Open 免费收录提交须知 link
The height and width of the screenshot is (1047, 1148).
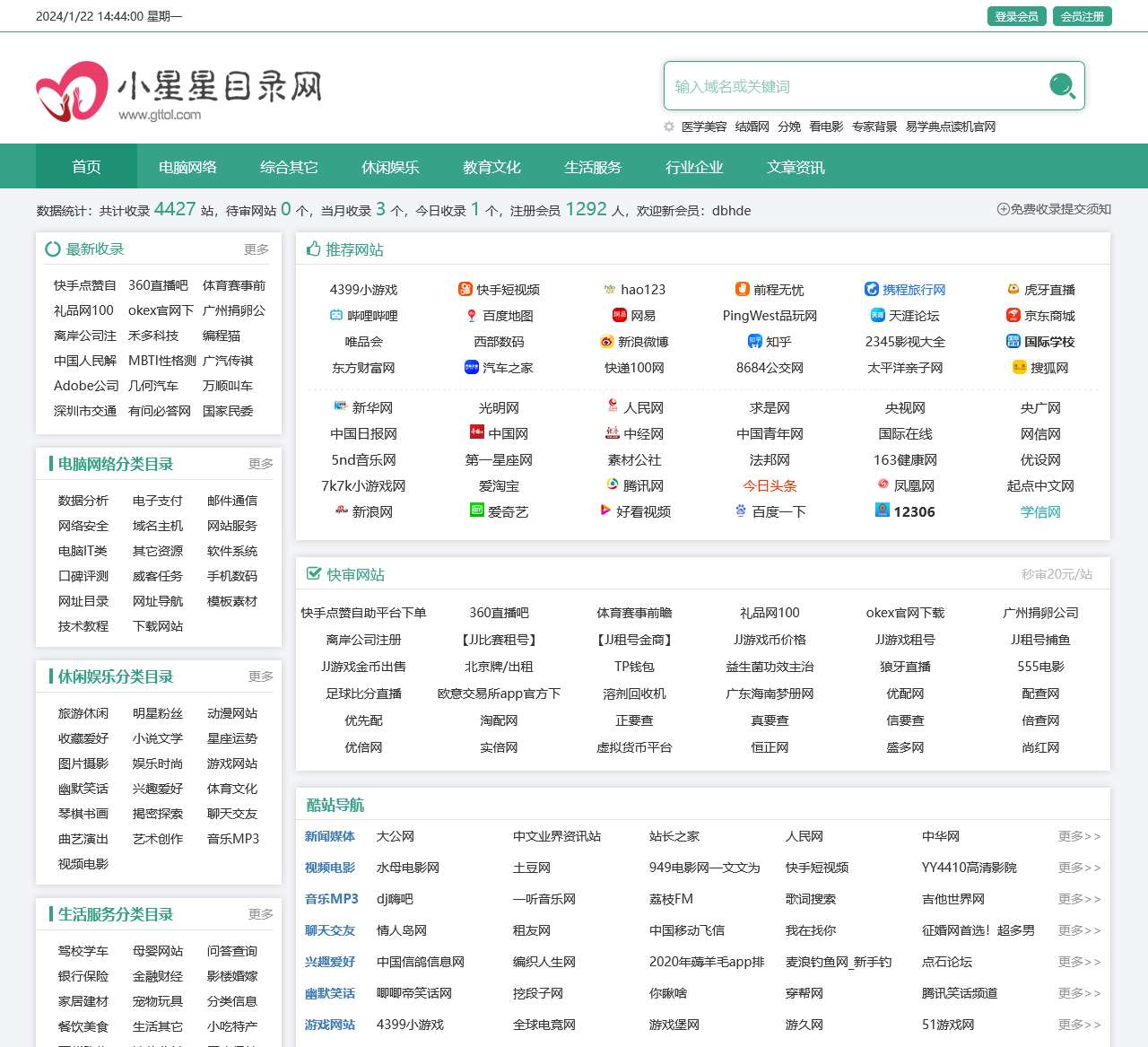click(x=1054, y=209)
